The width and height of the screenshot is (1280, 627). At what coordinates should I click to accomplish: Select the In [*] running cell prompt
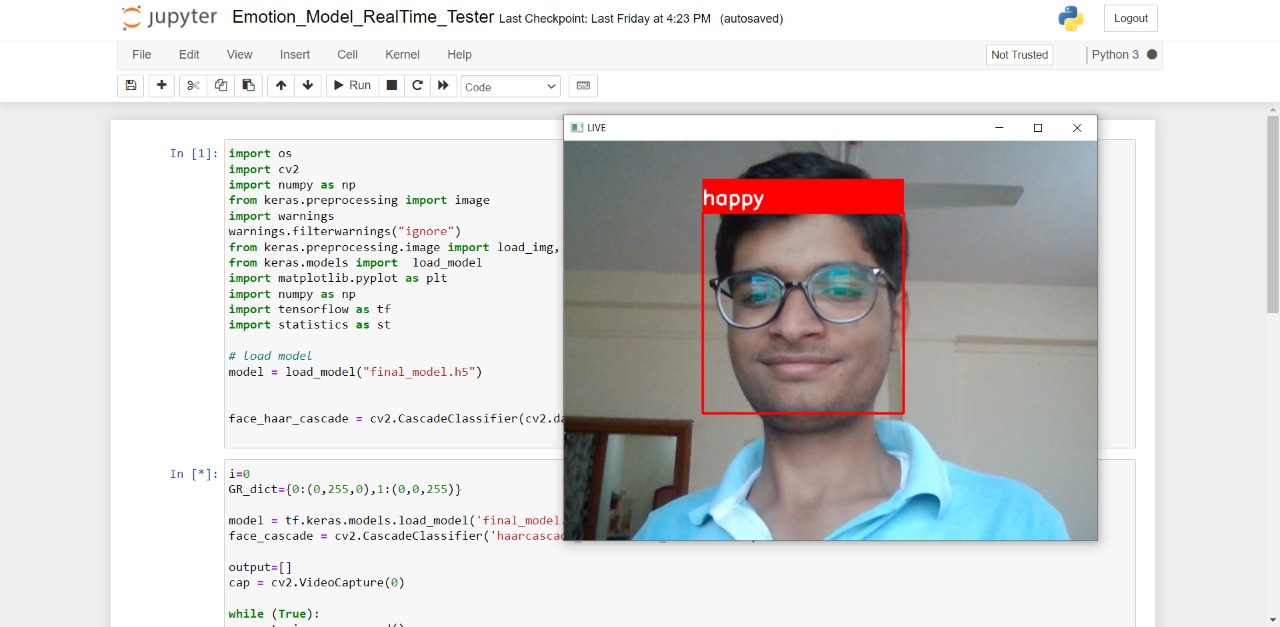[x=193, y=474]
